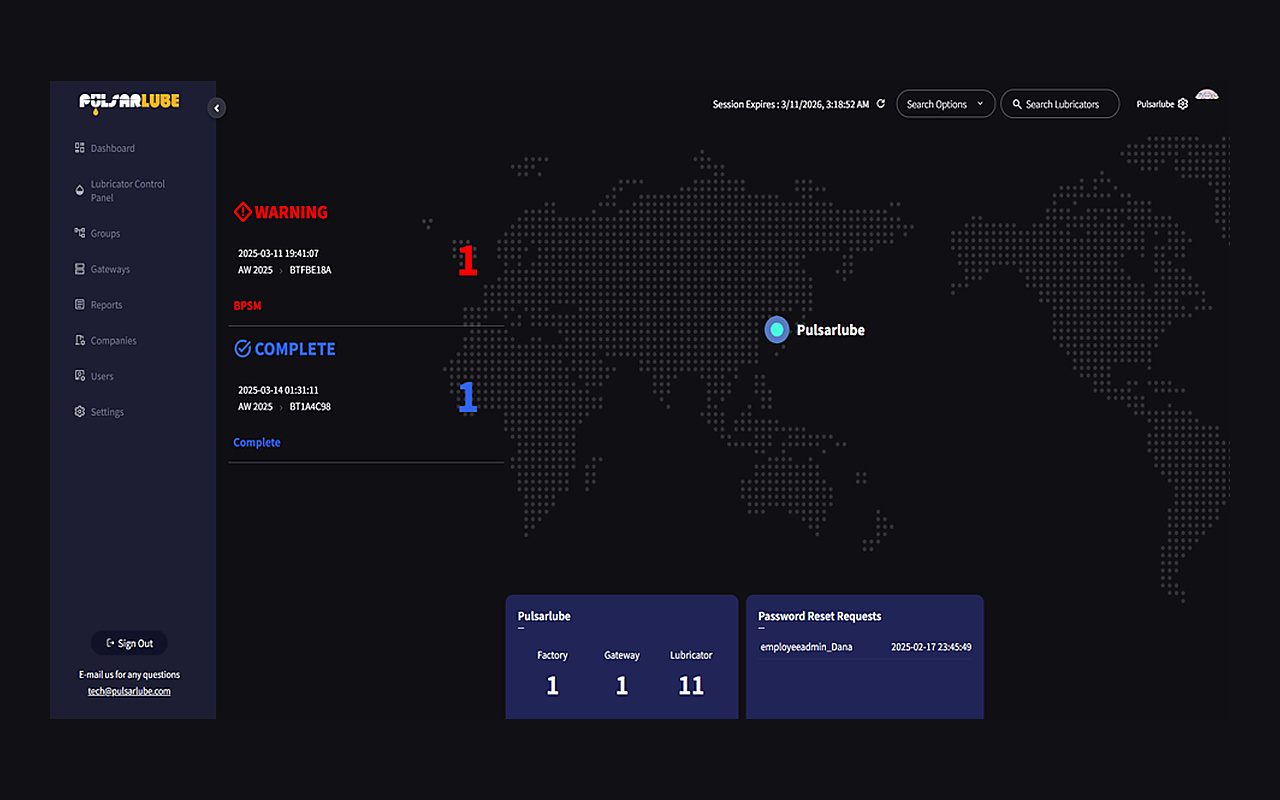The height and width of the screenshot is (800, 1280).
Task: Click the PulsarLube logo
Action: point(130,102)
